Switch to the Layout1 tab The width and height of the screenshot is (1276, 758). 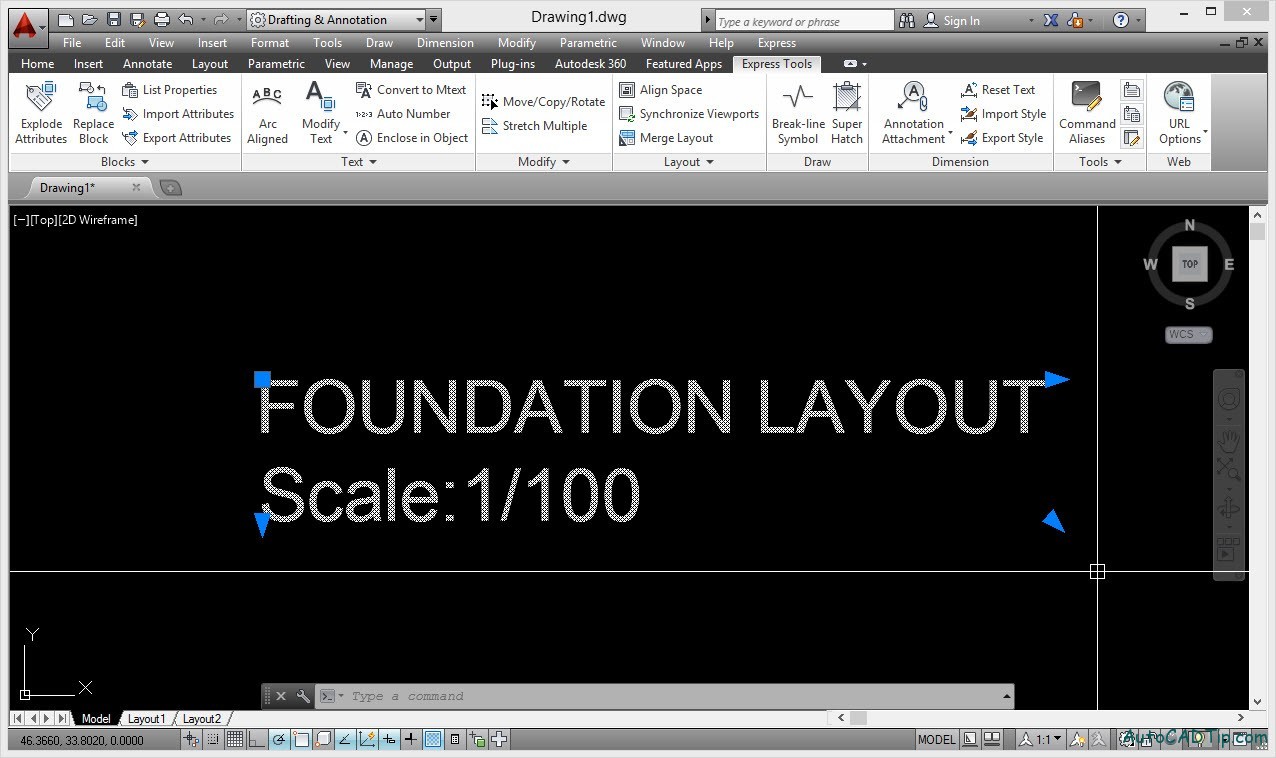coord(146,718)
